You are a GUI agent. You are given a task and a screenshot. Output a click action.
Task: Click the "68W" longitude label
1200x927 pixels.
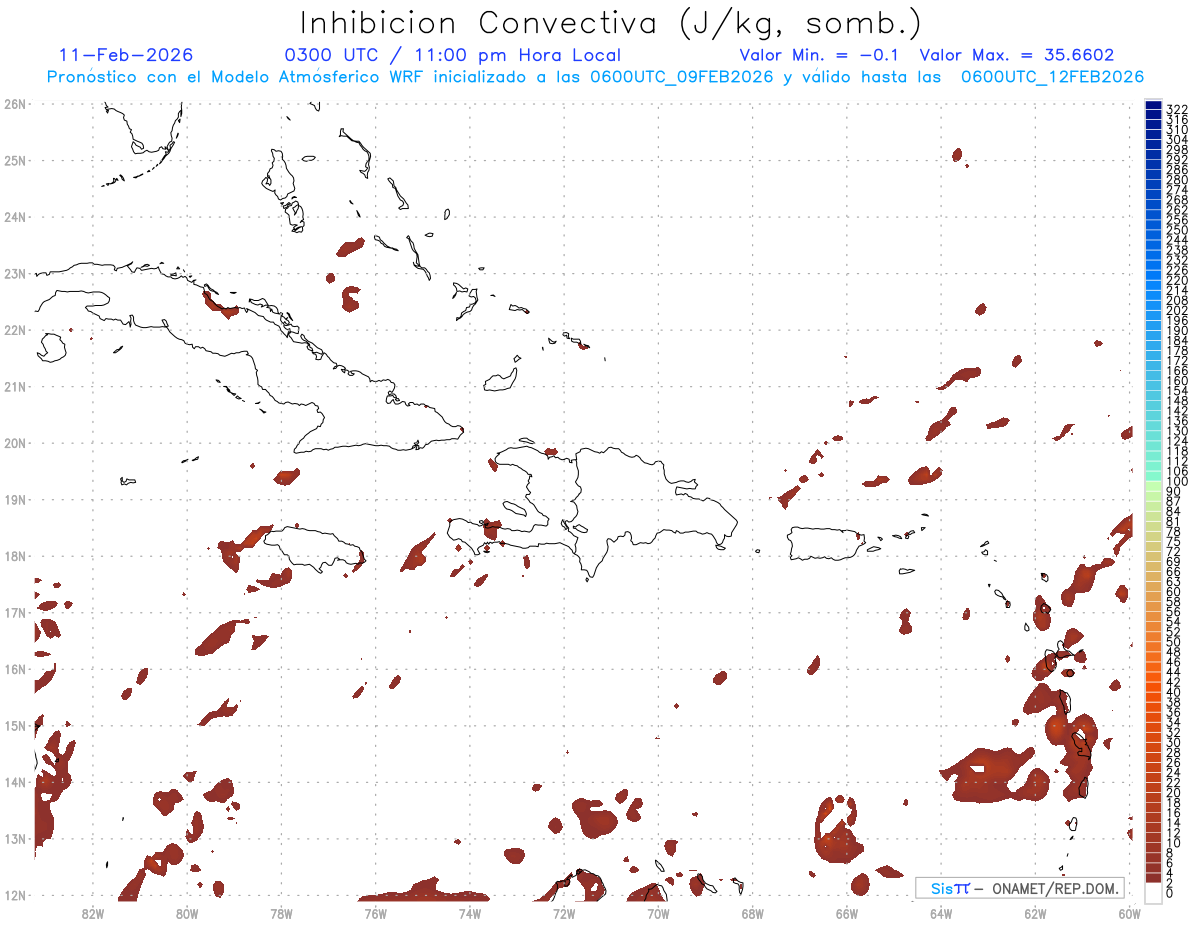753,913
